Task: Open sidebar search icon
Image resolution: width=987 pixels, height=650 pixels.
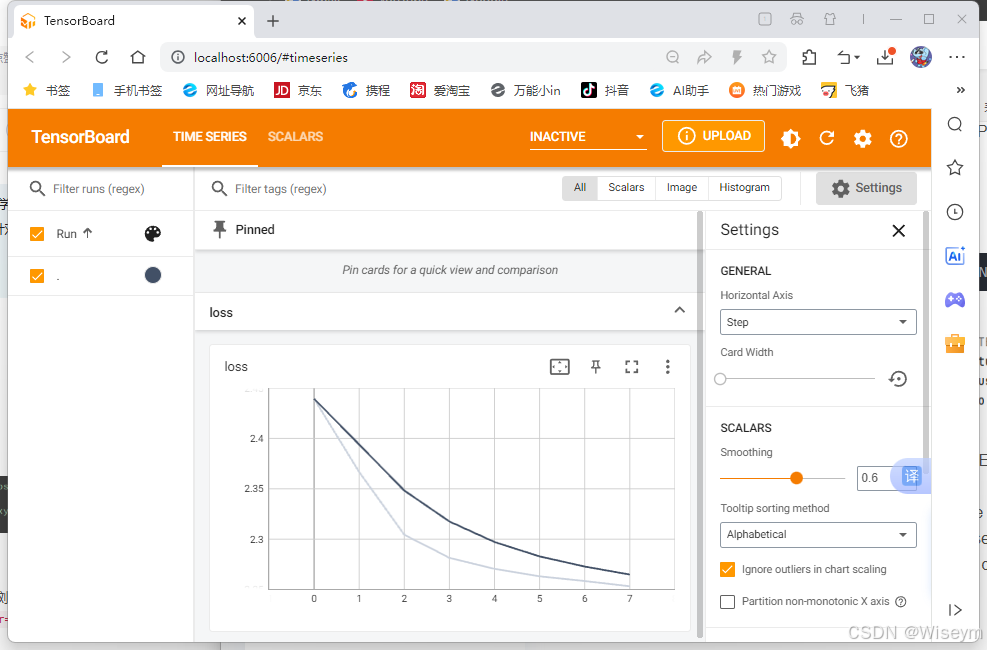Action: pos(955,125)
